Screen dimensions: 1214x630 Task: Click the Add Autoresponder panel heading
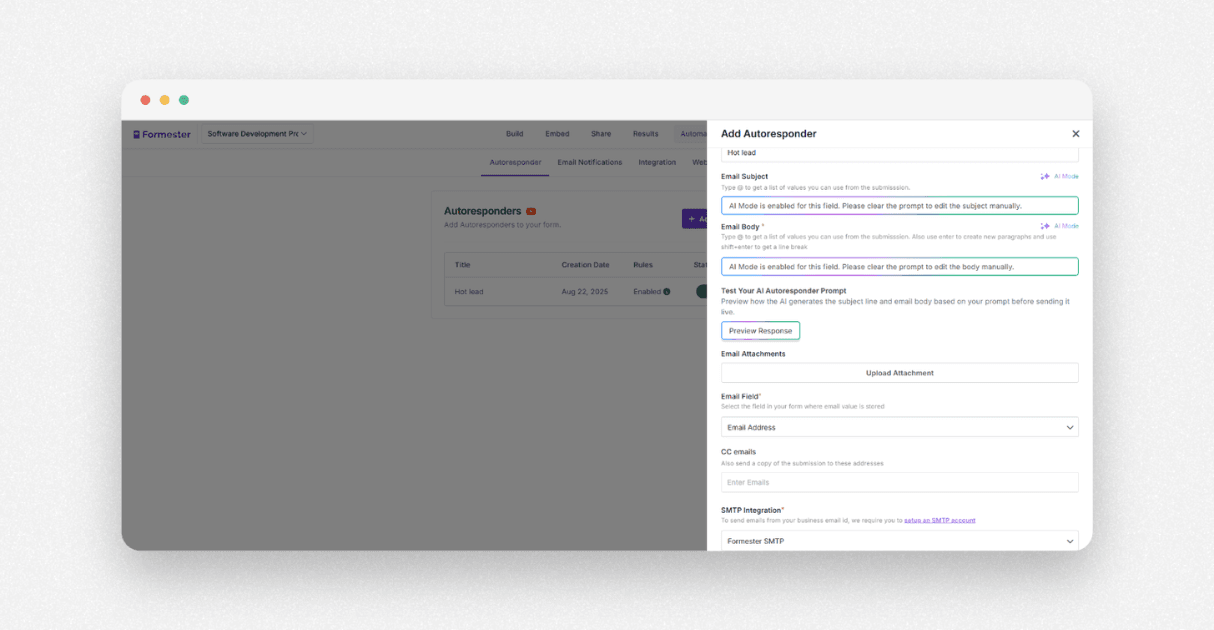tap(768, 134)
